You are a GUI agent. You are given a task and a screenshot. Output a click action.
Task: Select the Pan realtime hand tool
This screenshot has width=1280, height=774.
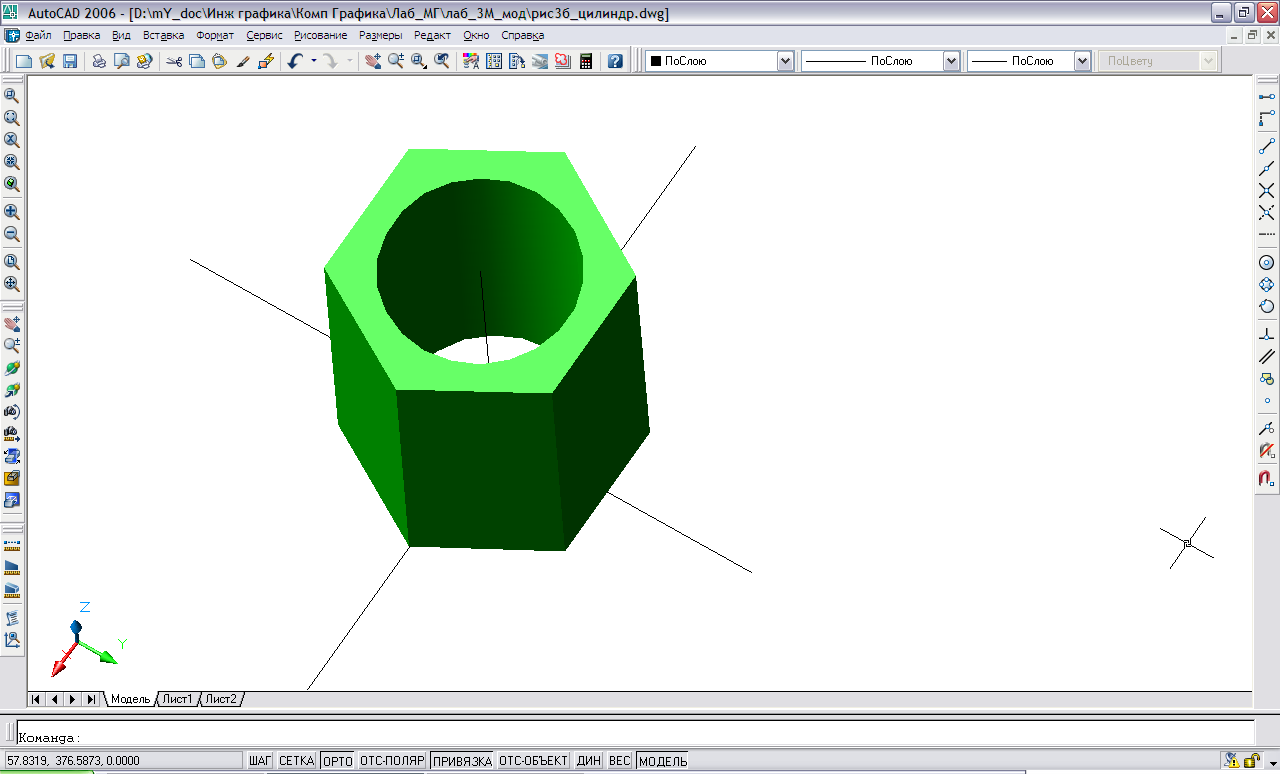[x=373, y=61]
